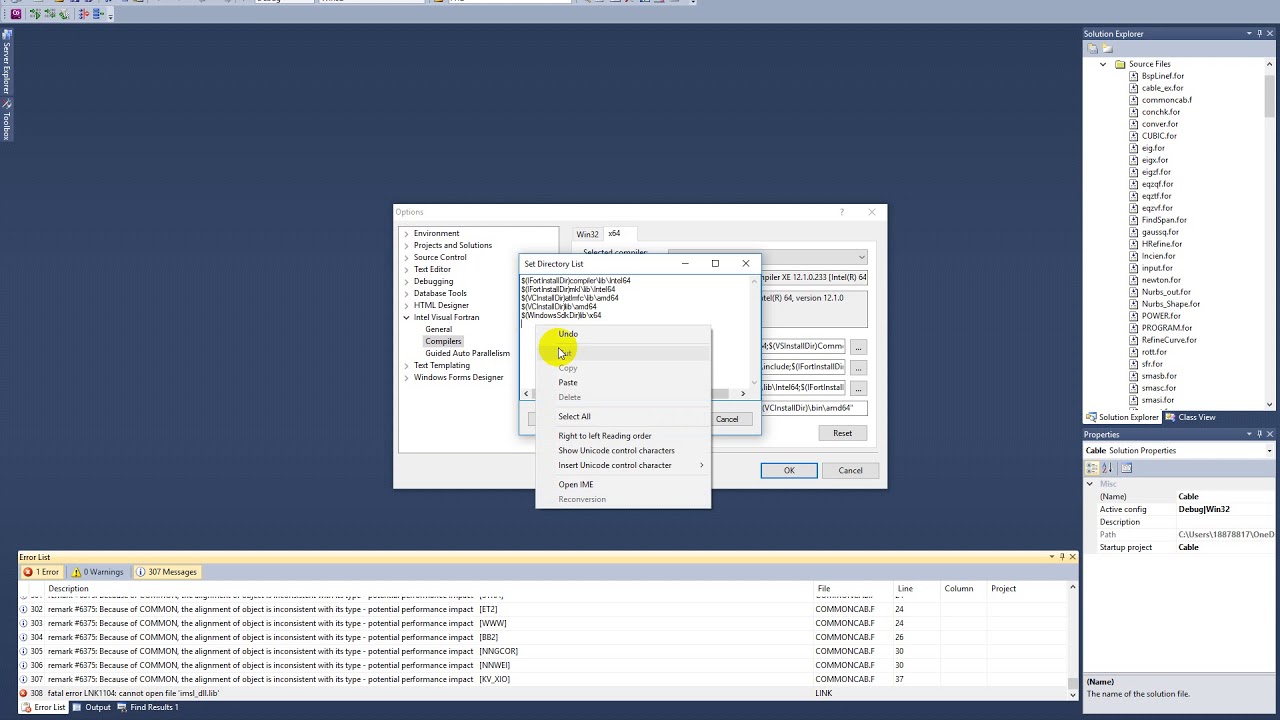1280x720 pixels.
Task: Click the info icon on remark row 302
Action: 24,609
